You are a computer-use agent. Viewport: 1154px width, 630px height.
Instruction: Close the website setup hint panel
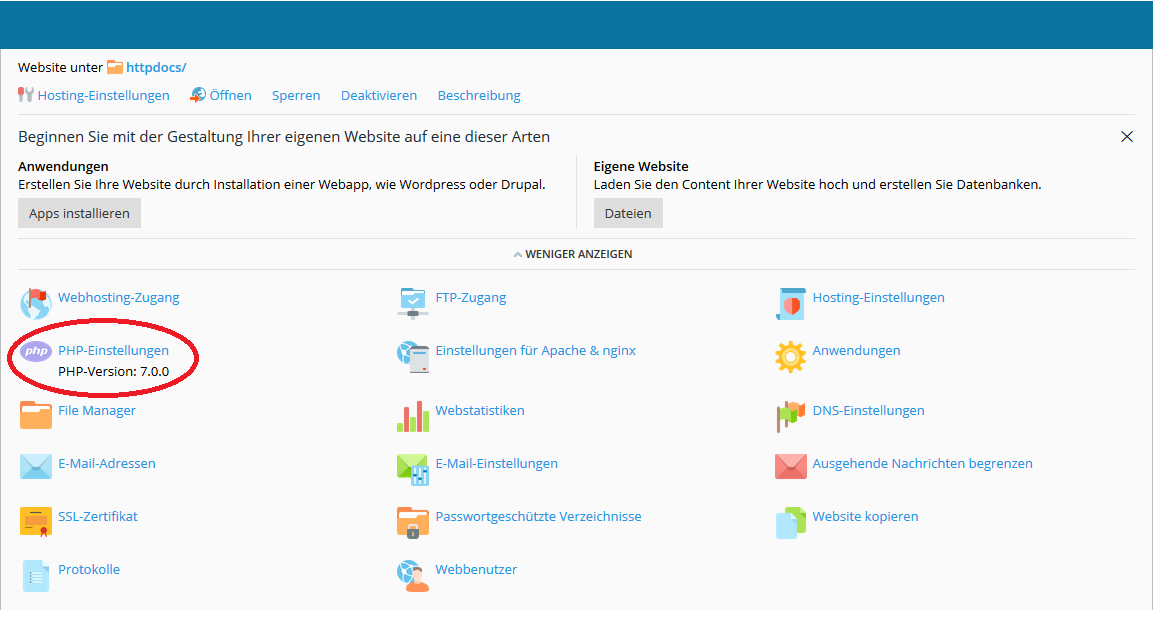[1127, 137]
